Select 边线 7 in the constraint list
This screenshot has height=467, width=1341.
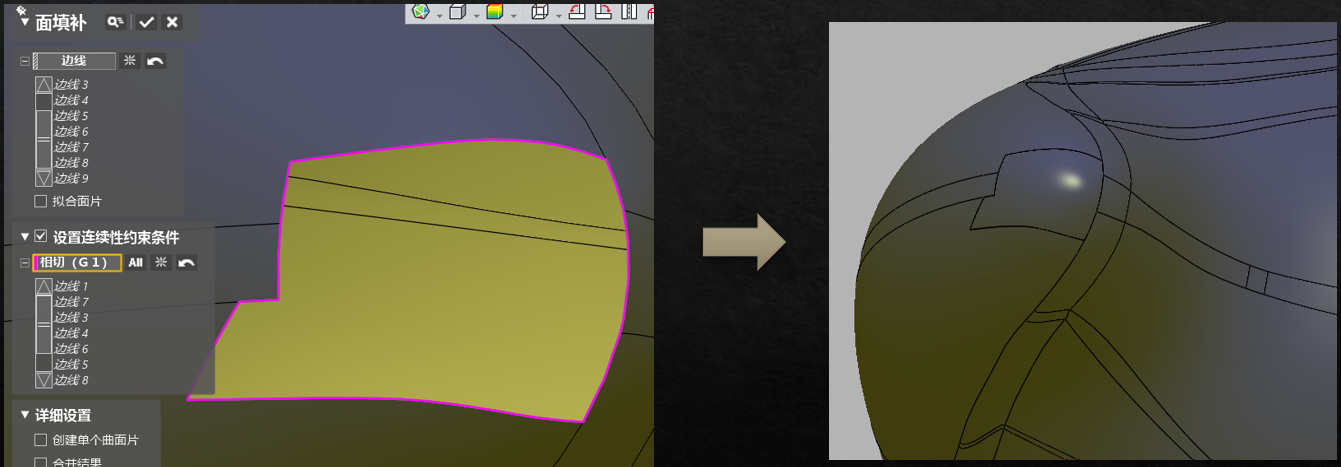click(71, 302)
